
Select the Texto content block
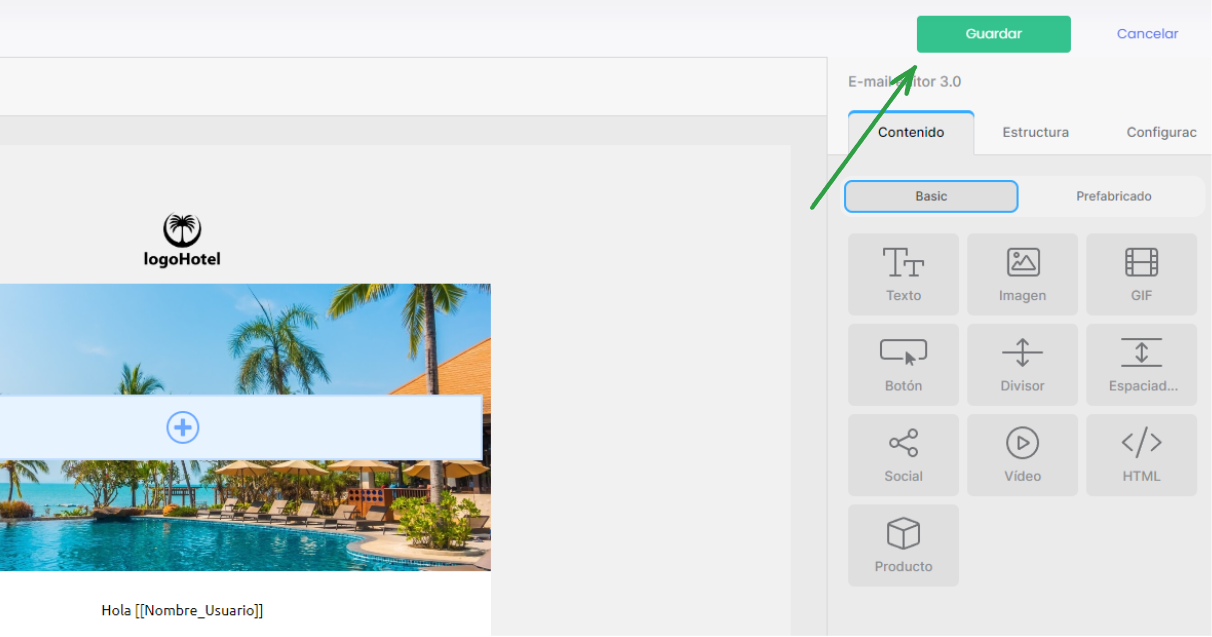coord(903,275)
